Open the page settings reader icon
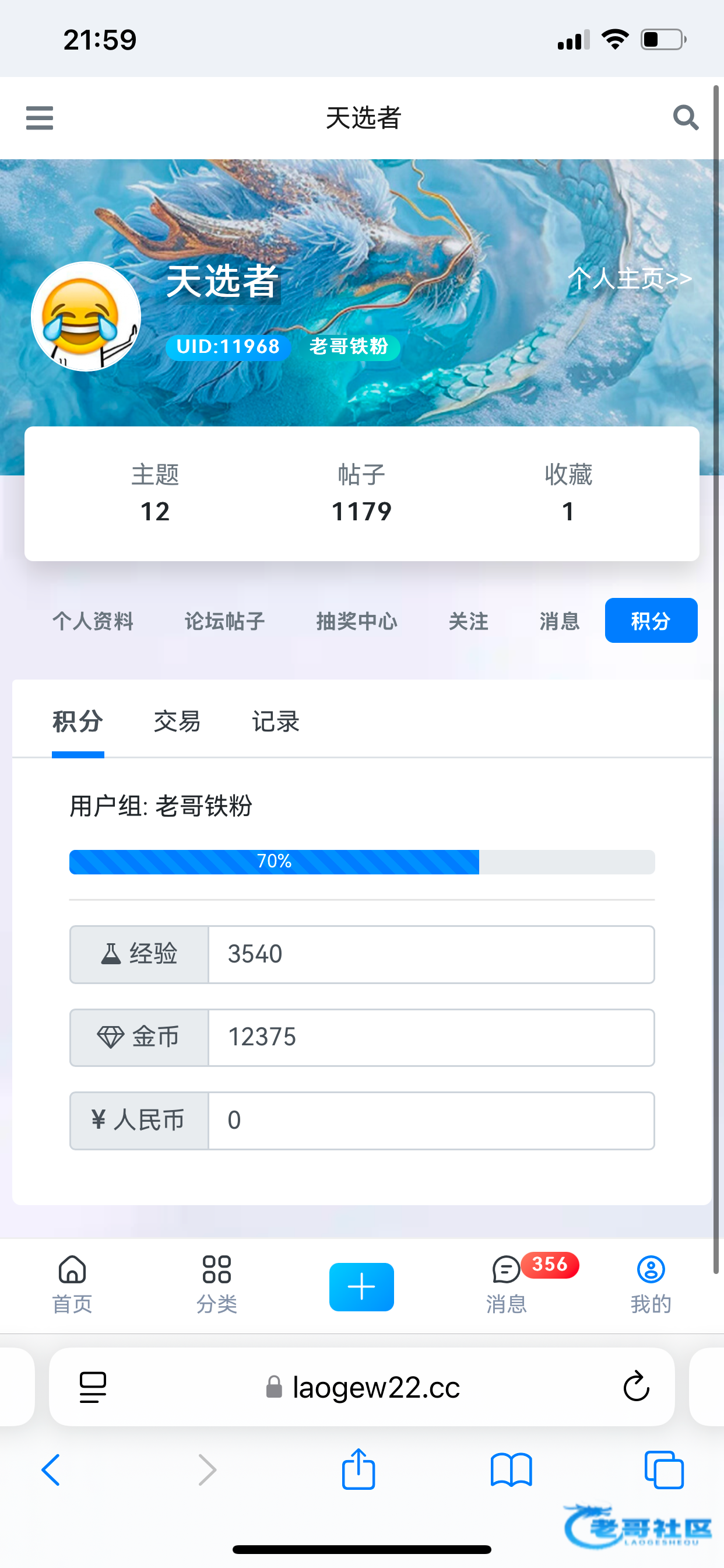This screenshot has height=1568, width=724. pos(93,1387)
